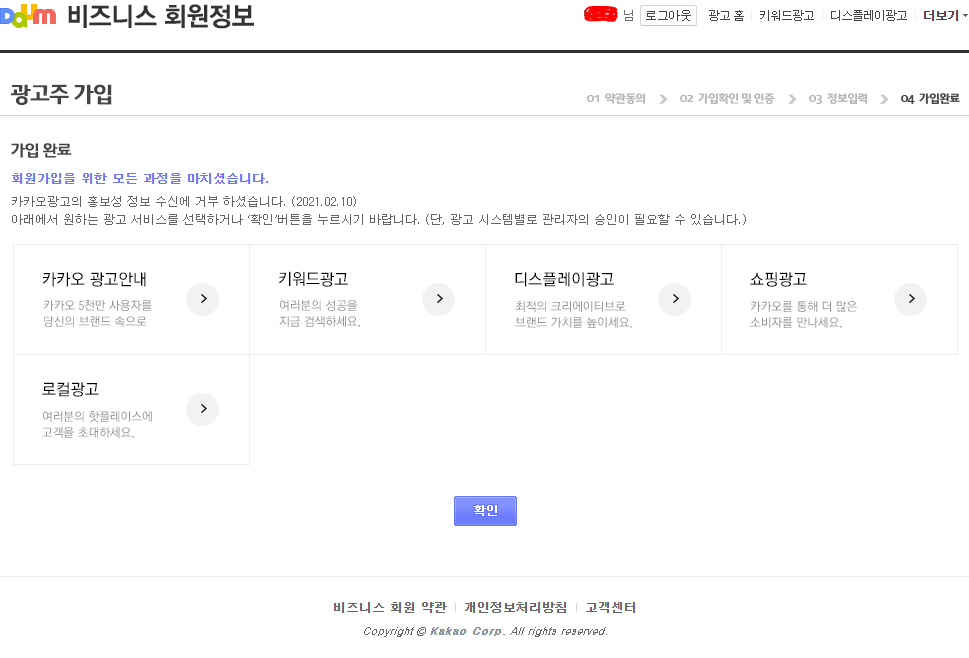Image resolution: width=969 pixels, height=658 pixels.
Task: Open arrow icon for 로컬광고 card
Action: click(203, 409)
